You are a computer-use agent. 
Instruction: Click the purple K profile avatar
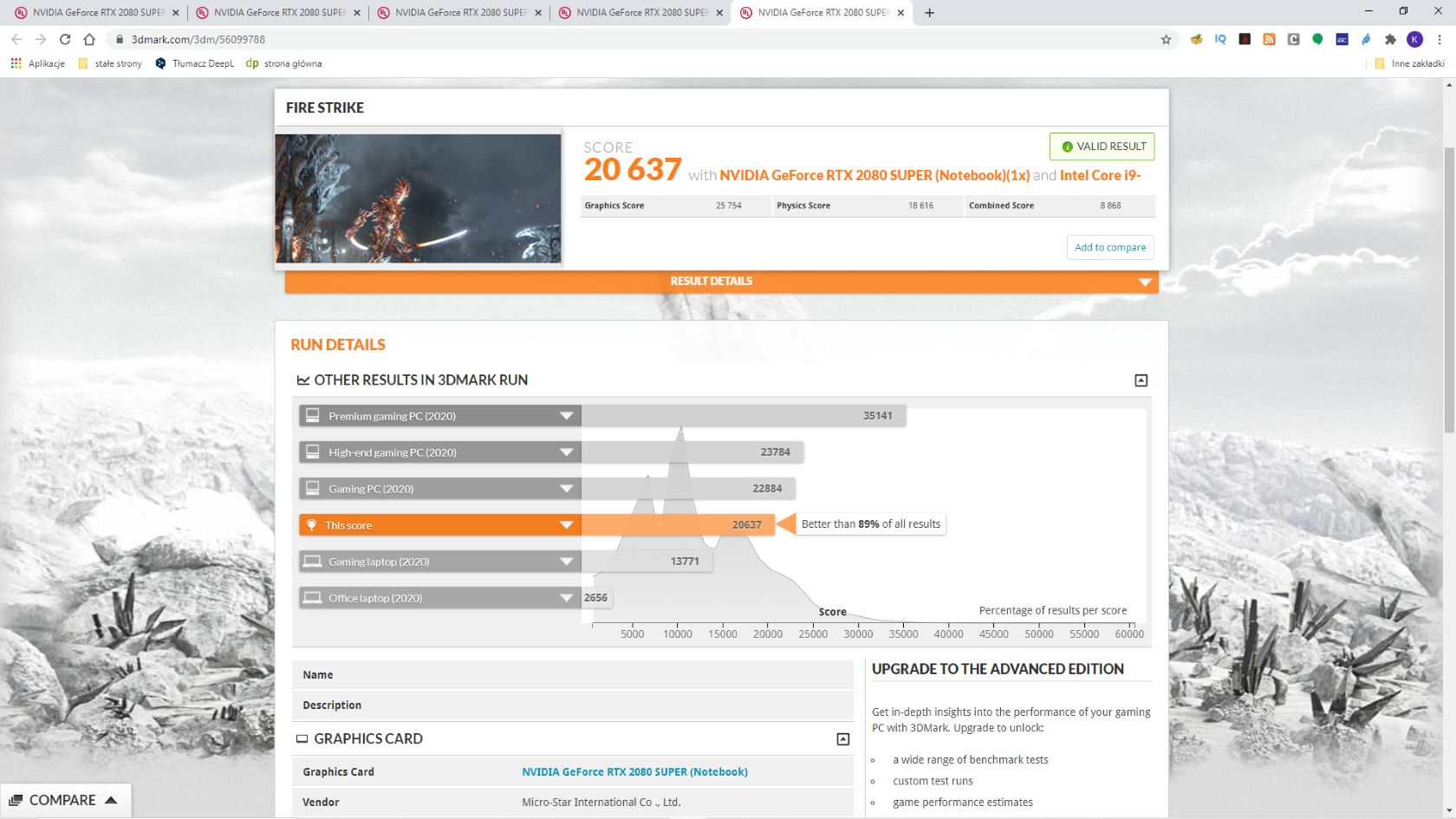(1414, 39)
